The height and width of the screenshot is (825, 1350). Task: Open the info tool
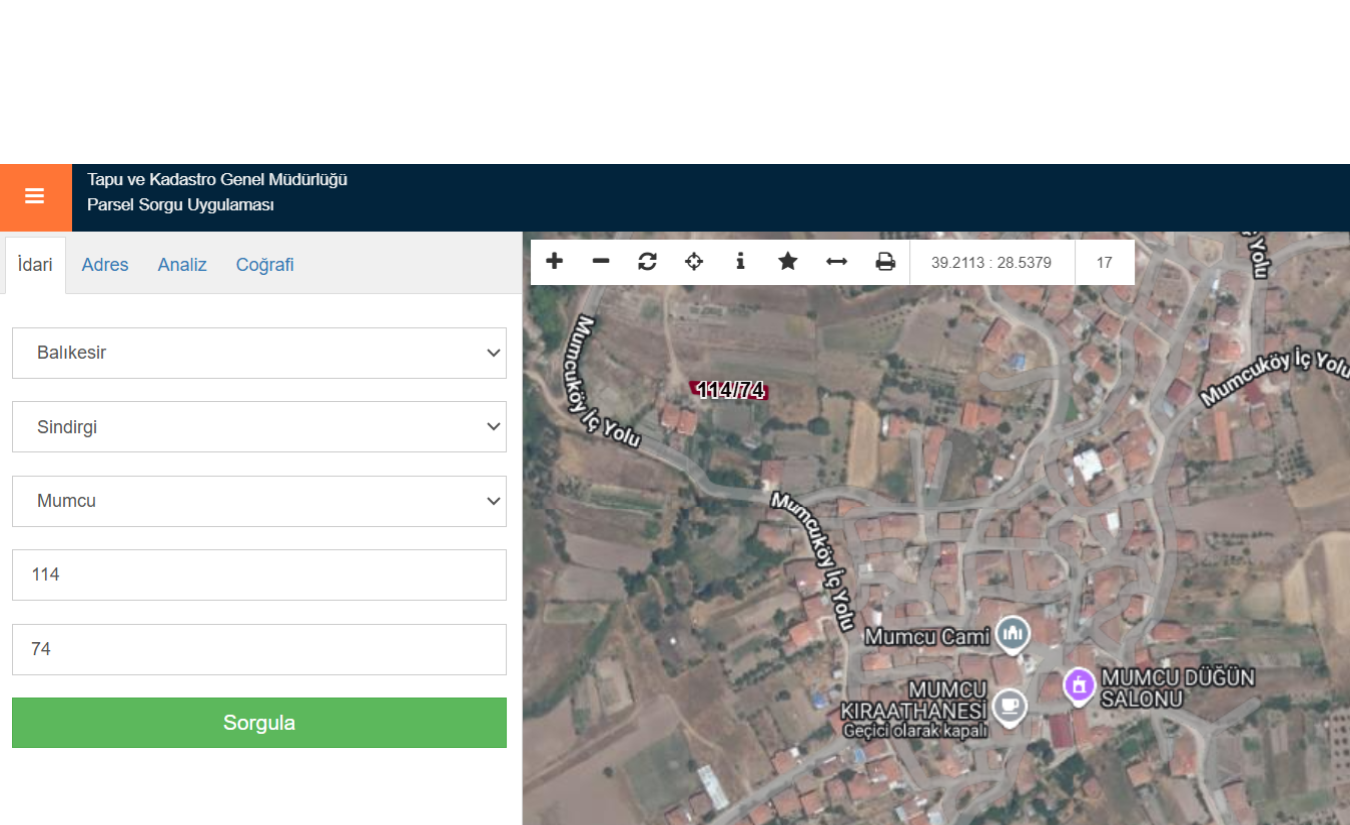740,262
